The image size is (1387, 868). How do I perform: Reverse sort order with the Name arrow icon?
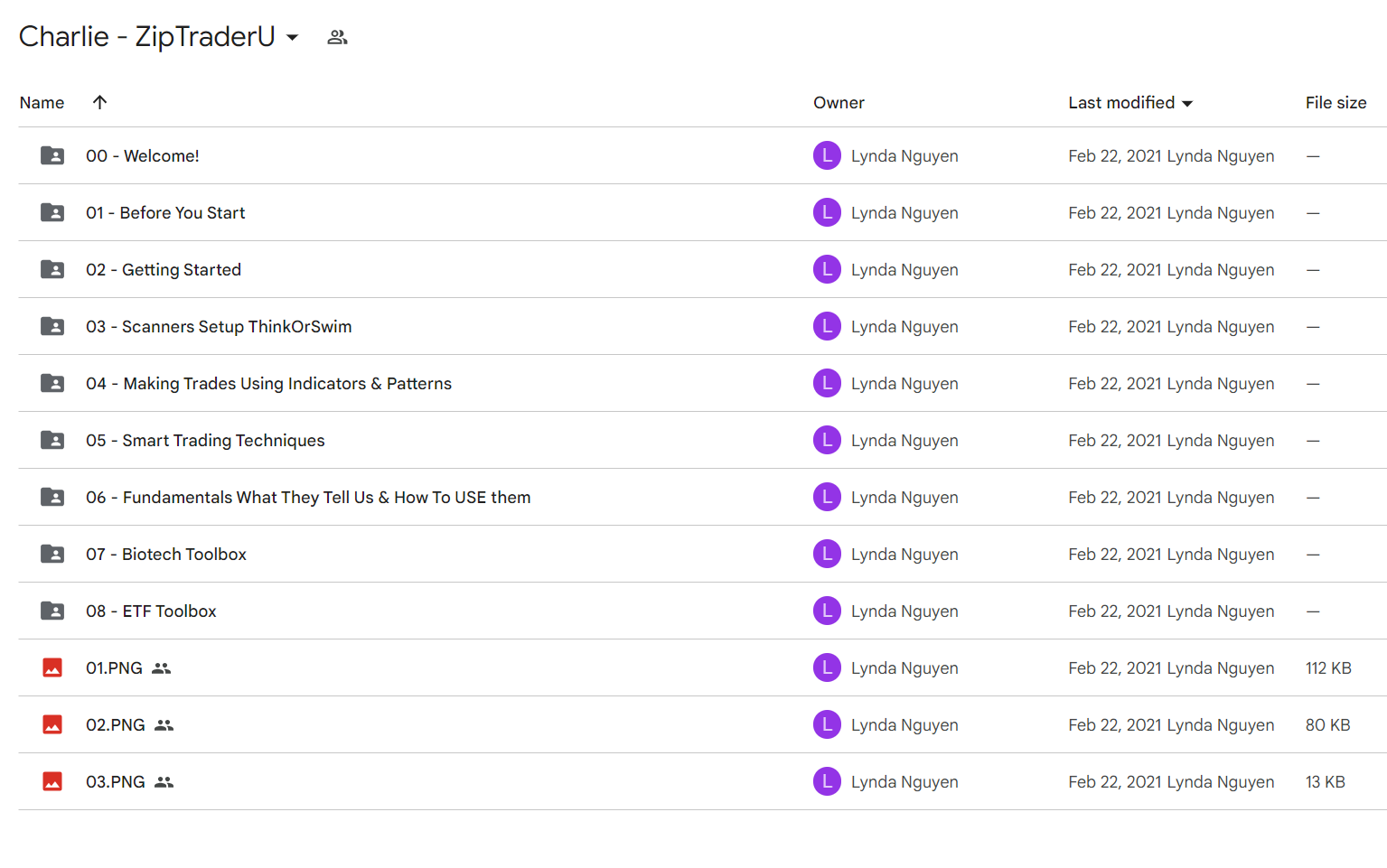100,102
